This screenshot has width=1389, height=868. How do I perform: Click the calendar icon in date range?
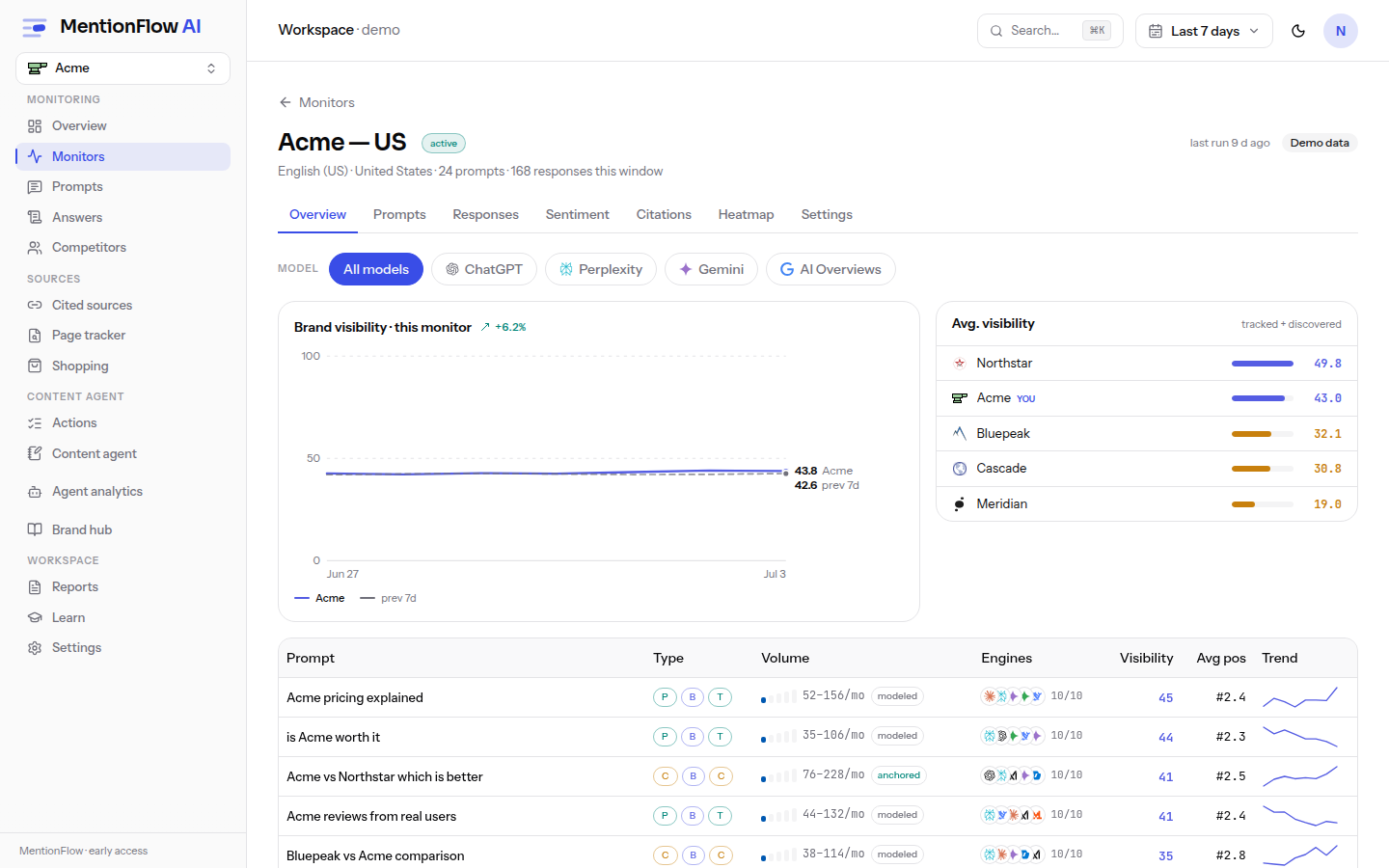pos(1156,31)
